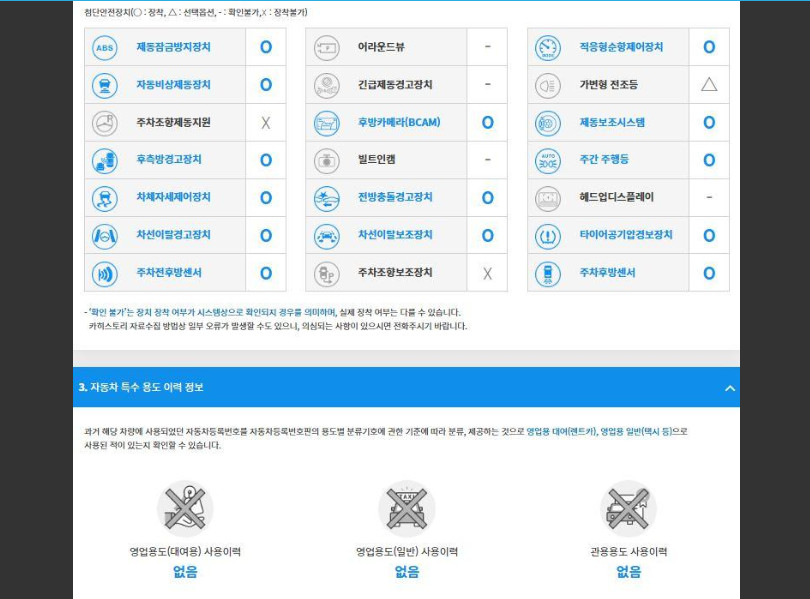Click the dash mark for 어라운드뷰
810x599 pixels.
click(487, 47)
